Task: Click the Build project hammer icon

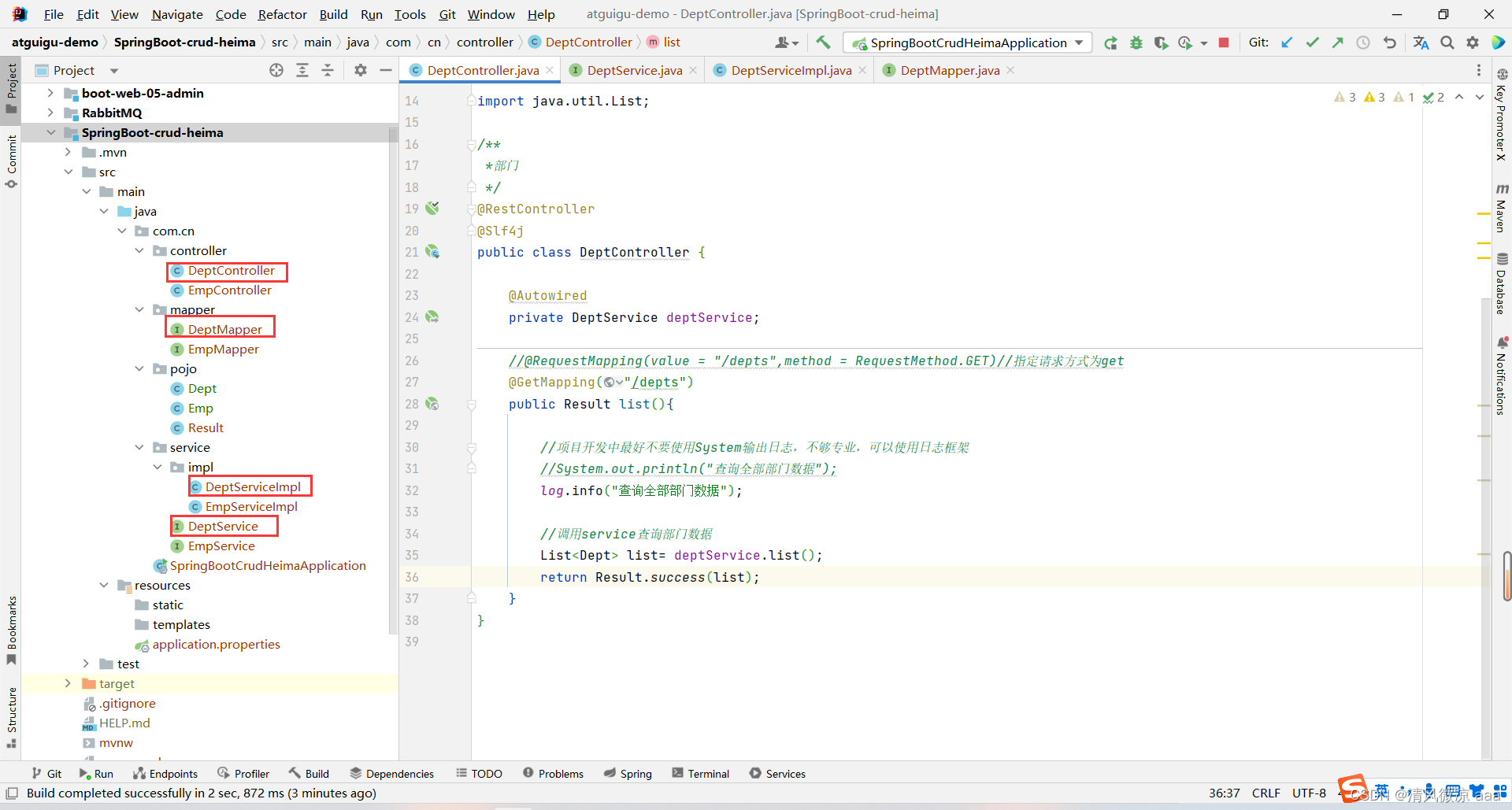Action: pyautogui.click(x=823, y=43)
